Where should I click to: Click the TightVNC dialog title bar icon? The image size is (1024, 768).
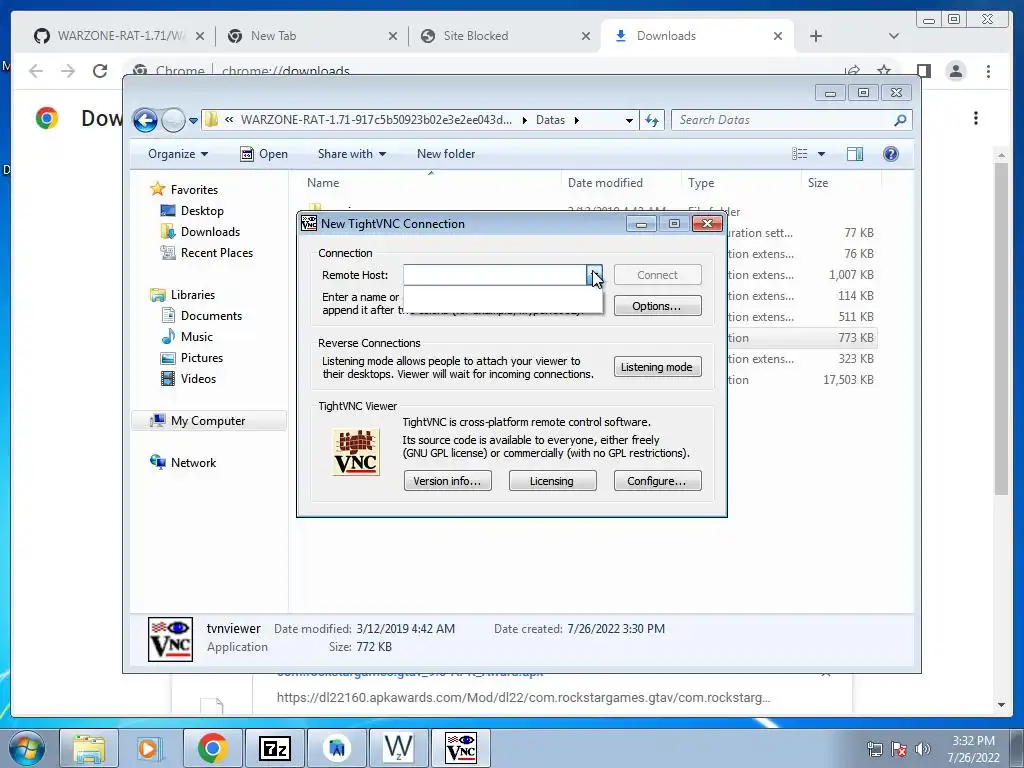point(309,223)
